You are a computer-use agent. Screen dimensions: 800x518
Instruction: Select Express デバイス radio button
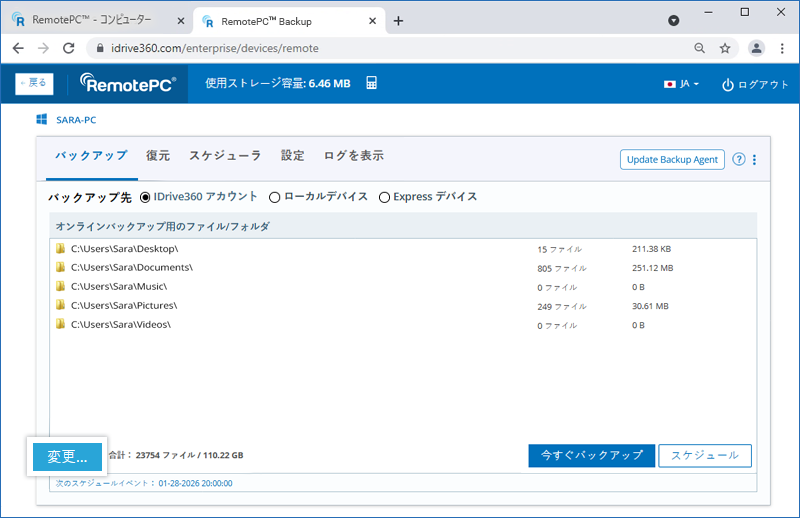[x=384, y=197]
